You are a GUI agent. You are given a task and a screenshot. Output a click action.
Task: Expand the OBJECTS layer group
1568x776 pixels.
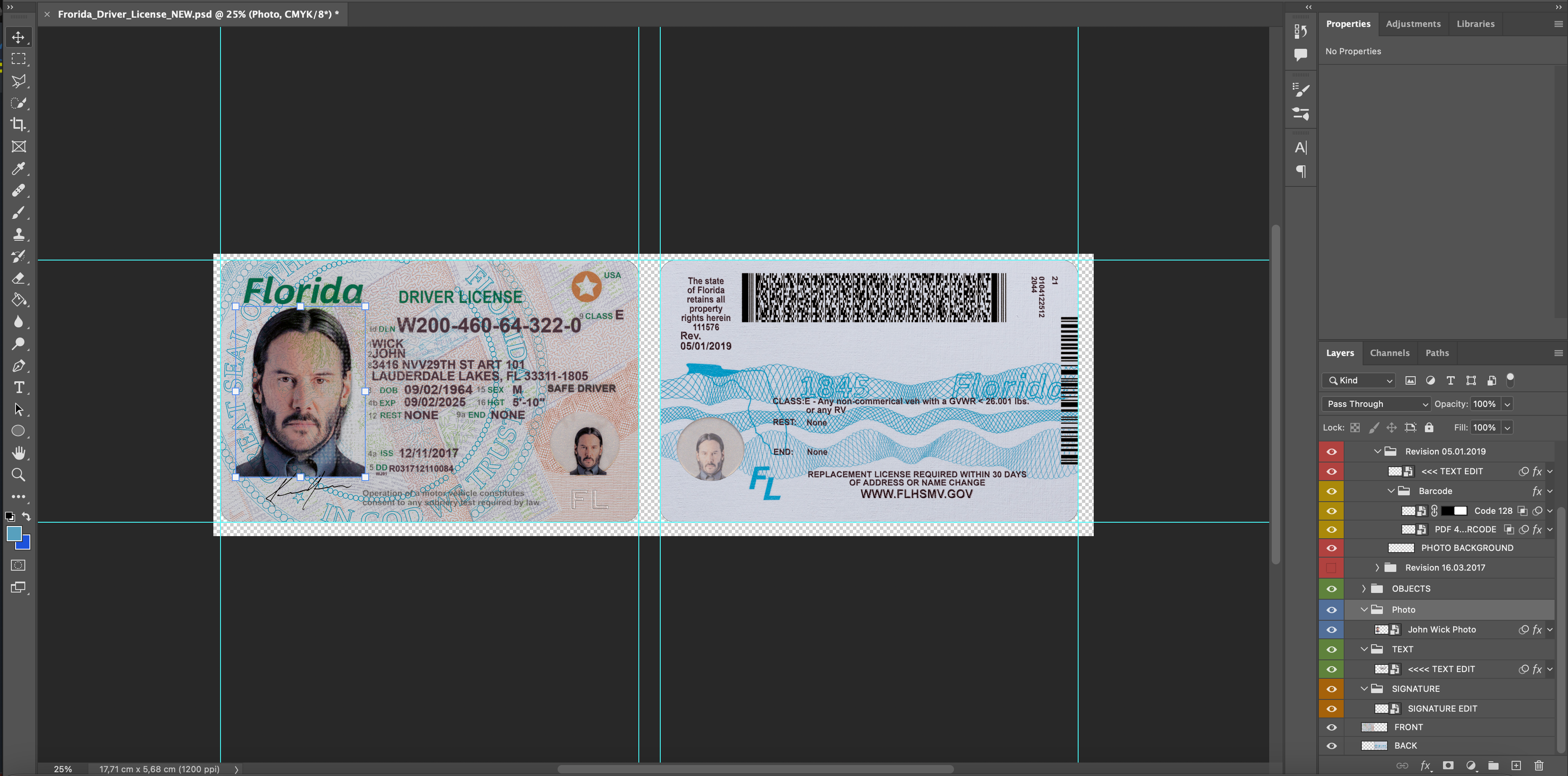tap(1364, 589)
